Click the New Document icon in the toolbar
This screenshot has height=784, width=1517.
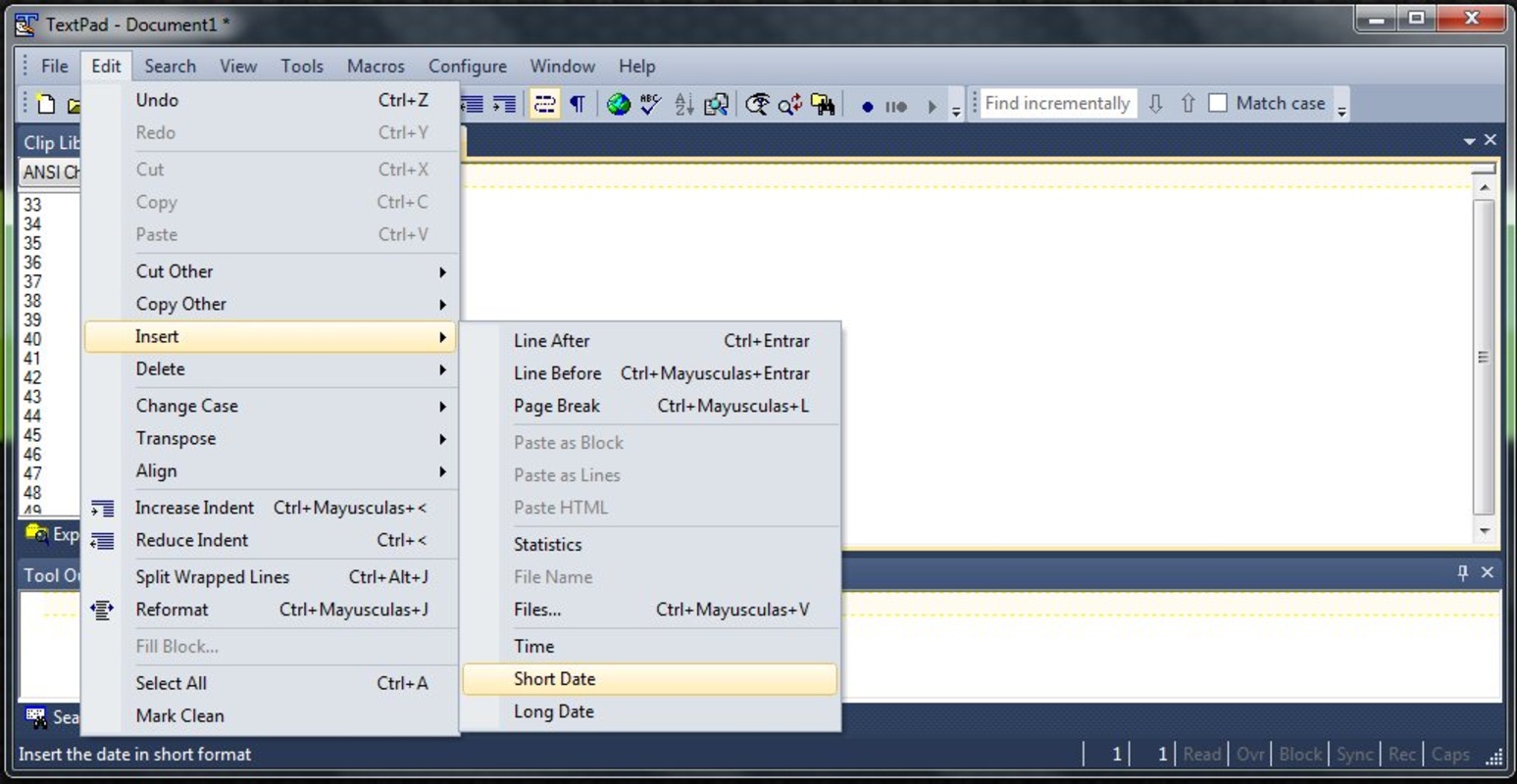coord(45,104)
